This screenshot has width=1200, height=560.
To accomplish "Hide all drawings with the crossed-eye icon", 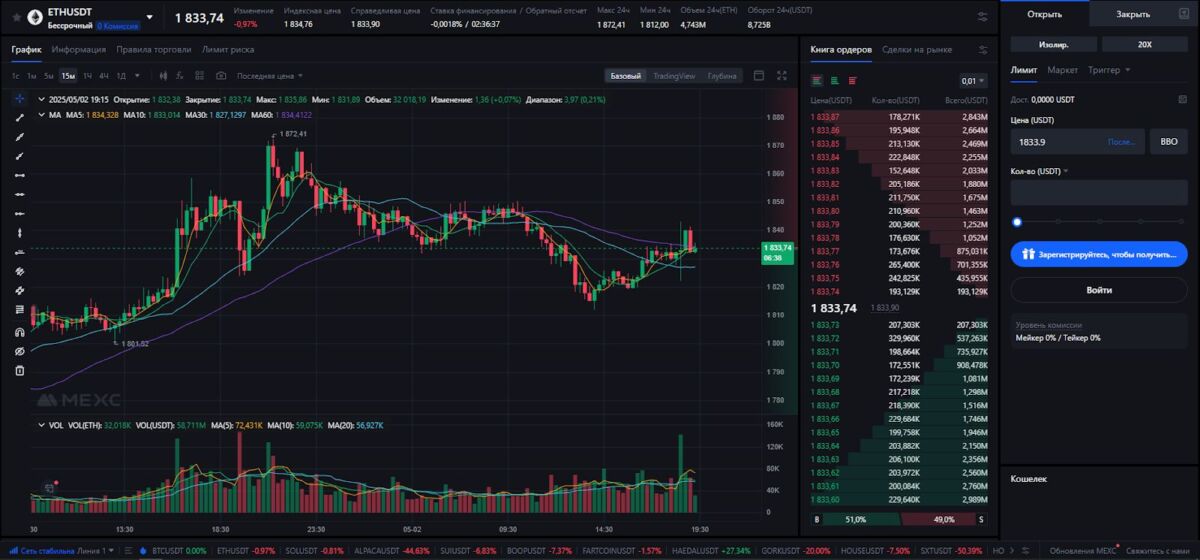I will coord(19,351).
